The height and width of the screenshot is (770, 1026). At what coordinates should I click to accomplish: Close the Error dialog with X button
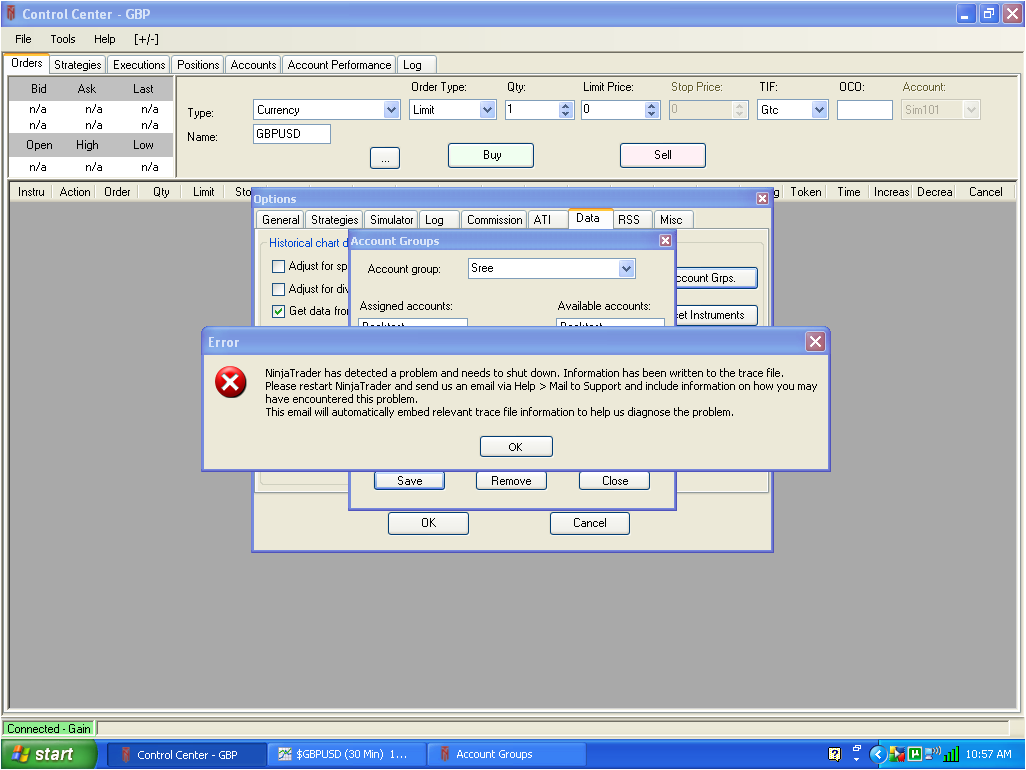(x=815, y=341)
